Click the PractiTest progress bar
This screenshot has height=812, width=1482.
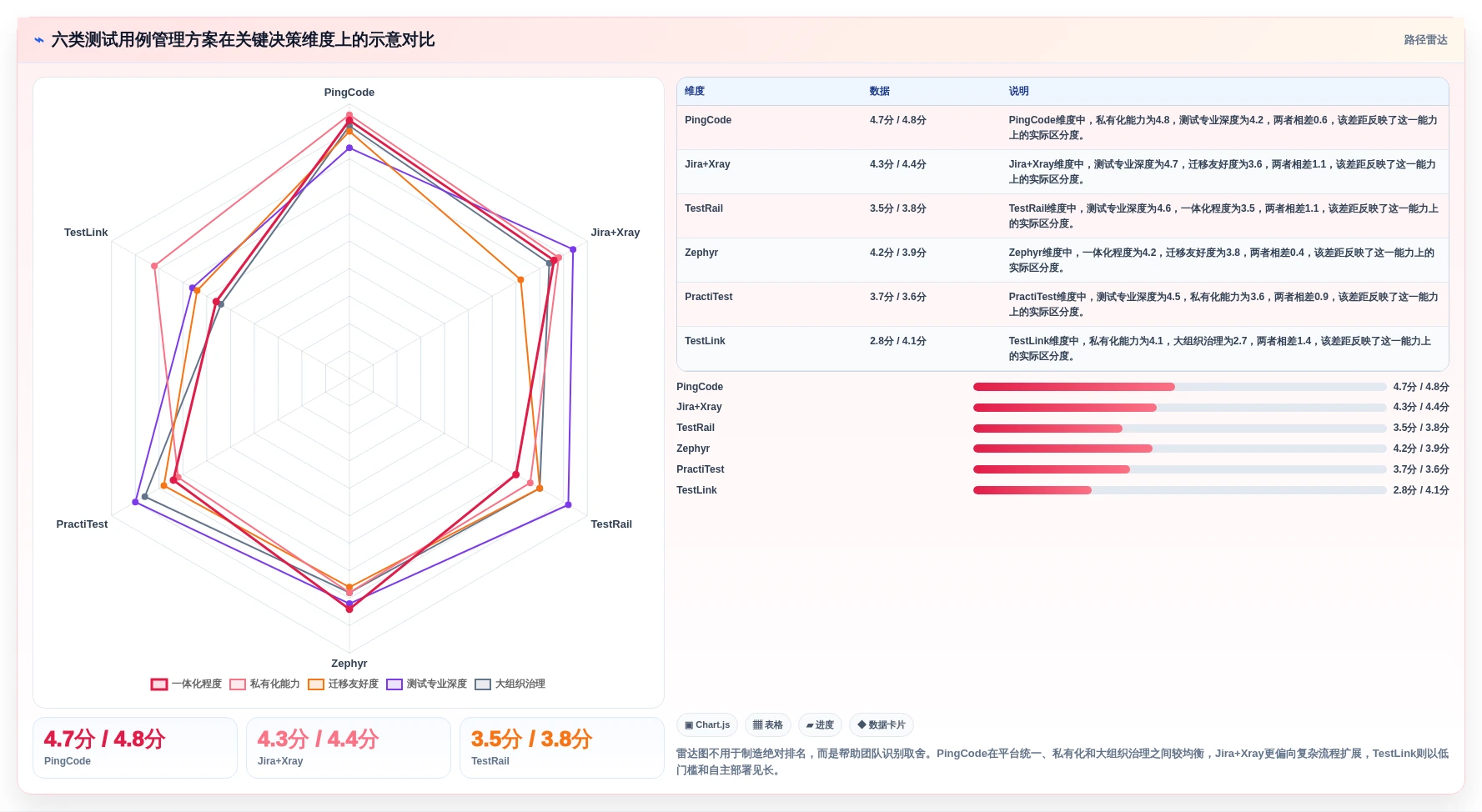1180,469
